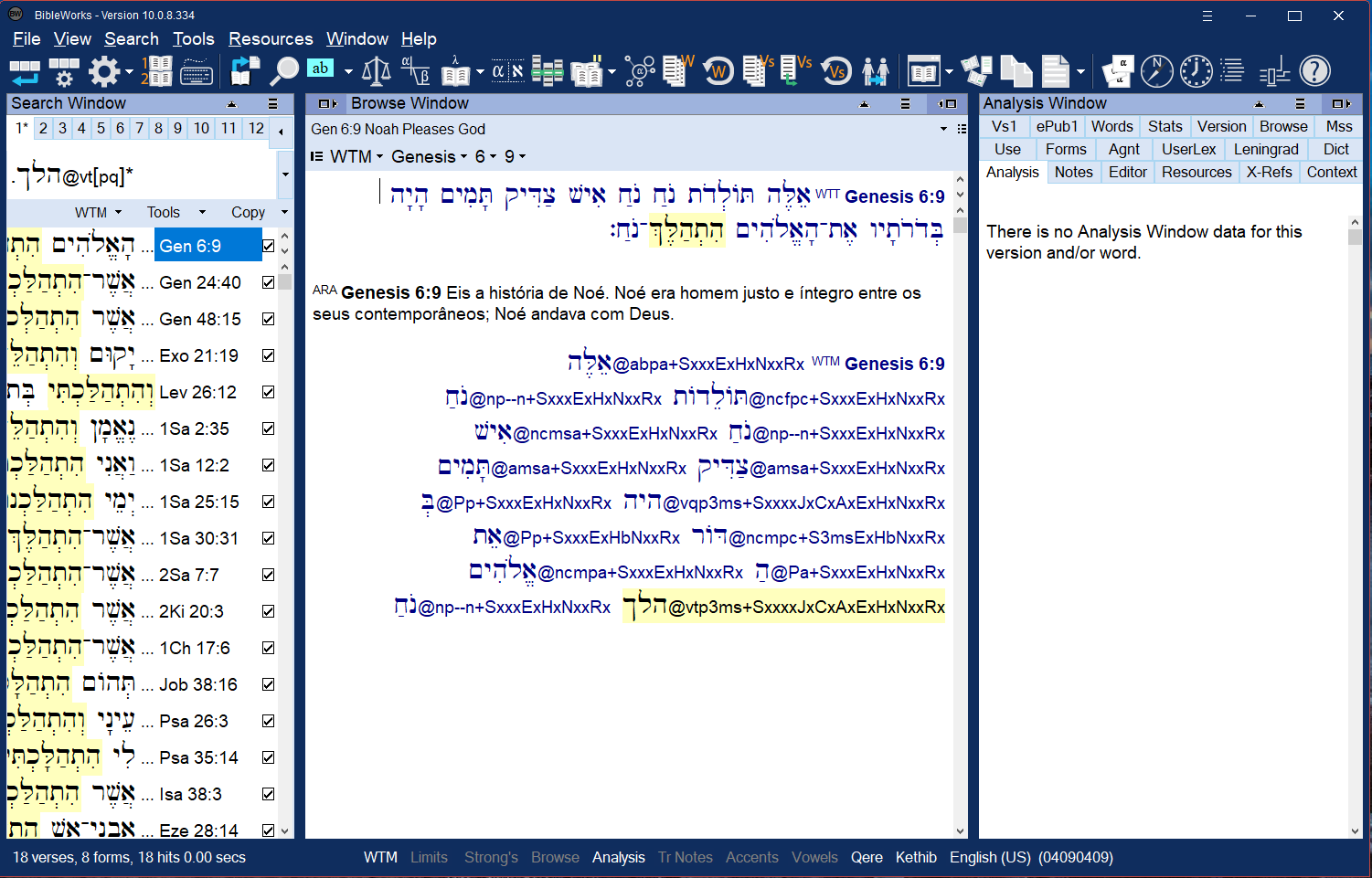Open the Resources menu
Image resolution: width=1372 pixels, height=878 pixels.
[271, 38]
